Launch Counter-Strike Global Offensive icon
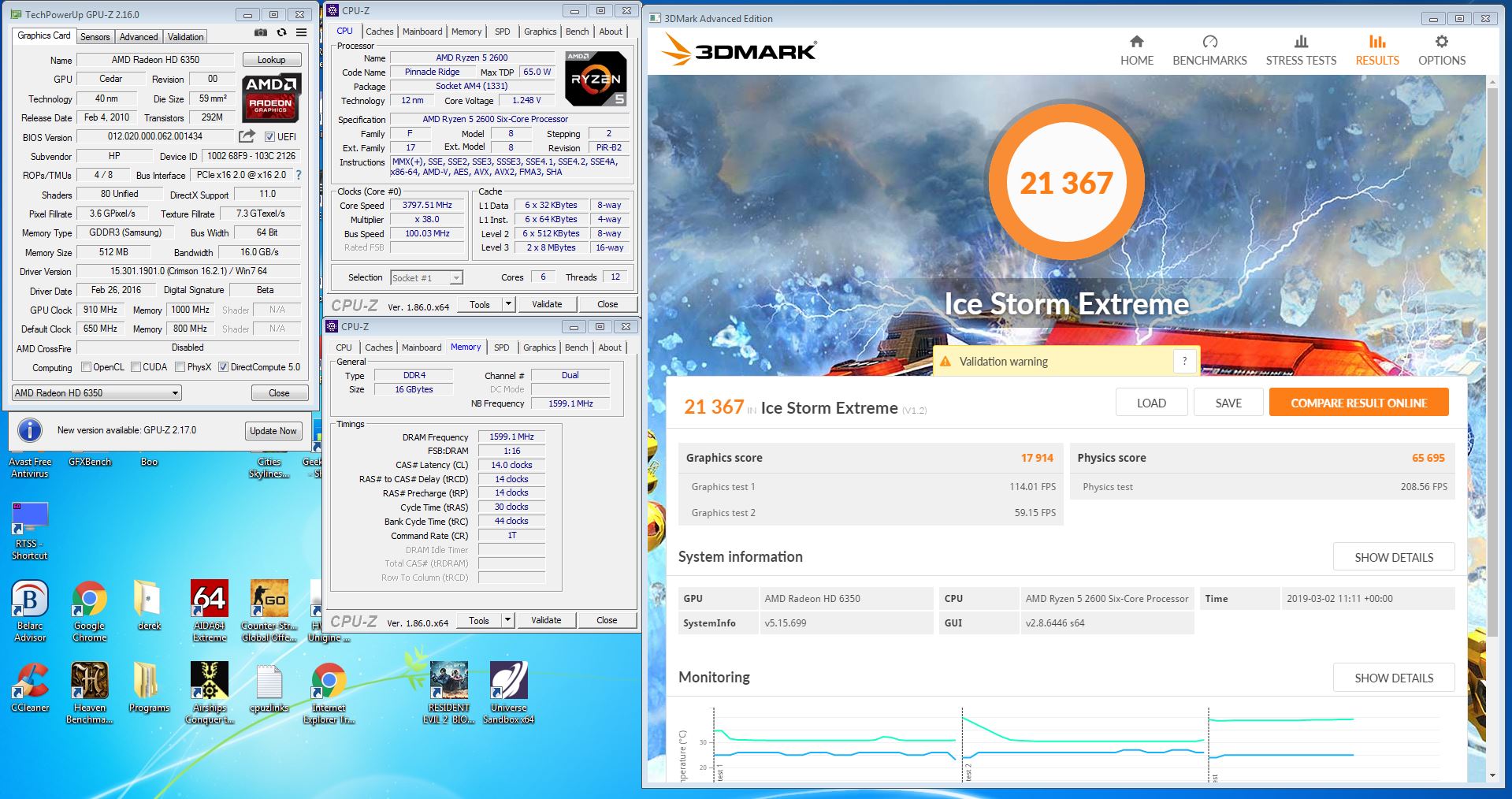1512x799 pixels. click(269, 611)
